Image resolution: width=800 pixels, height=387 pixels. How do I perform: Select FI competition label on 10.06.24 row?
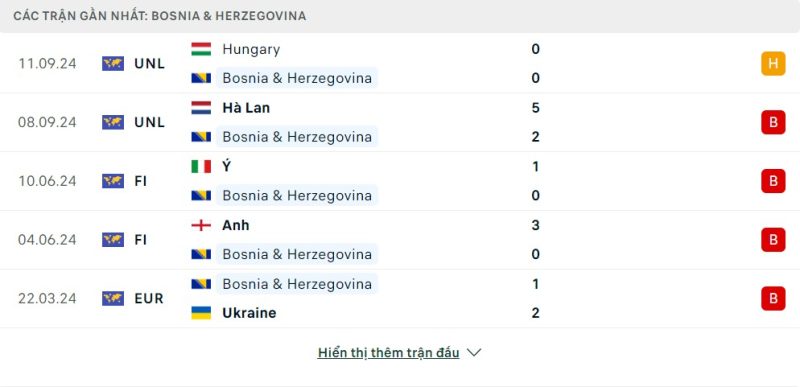pyautogui.click(x=141, y=181)
